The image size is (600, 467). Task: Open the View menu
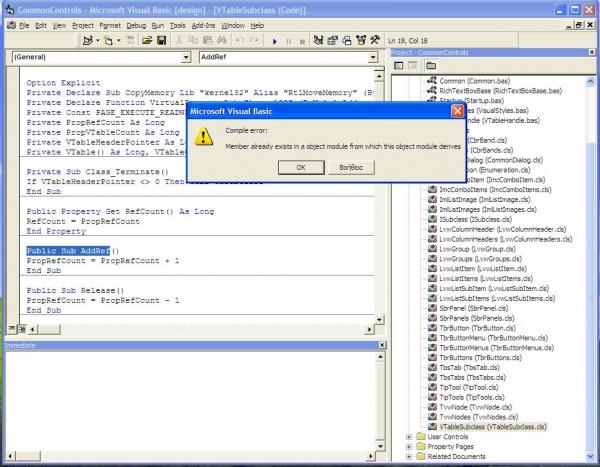point(59,26)
